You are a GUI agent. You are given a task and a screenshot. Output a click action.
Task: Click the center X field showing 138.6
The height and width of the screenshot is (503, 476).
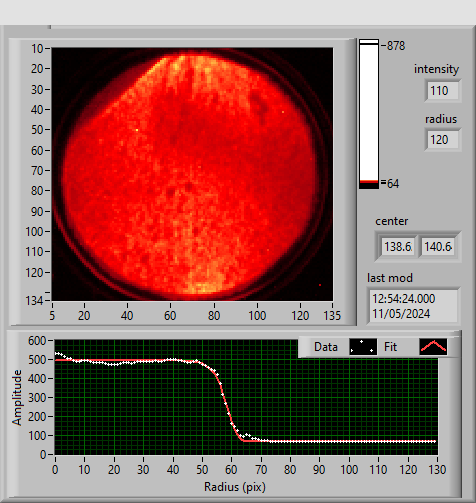398,247
